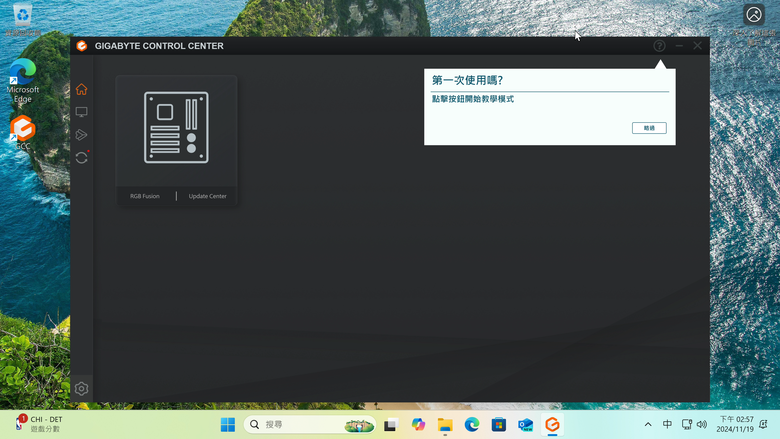Open the monitor section in GCC sidebar
The image size is (780, 439).
coord(82,112)
